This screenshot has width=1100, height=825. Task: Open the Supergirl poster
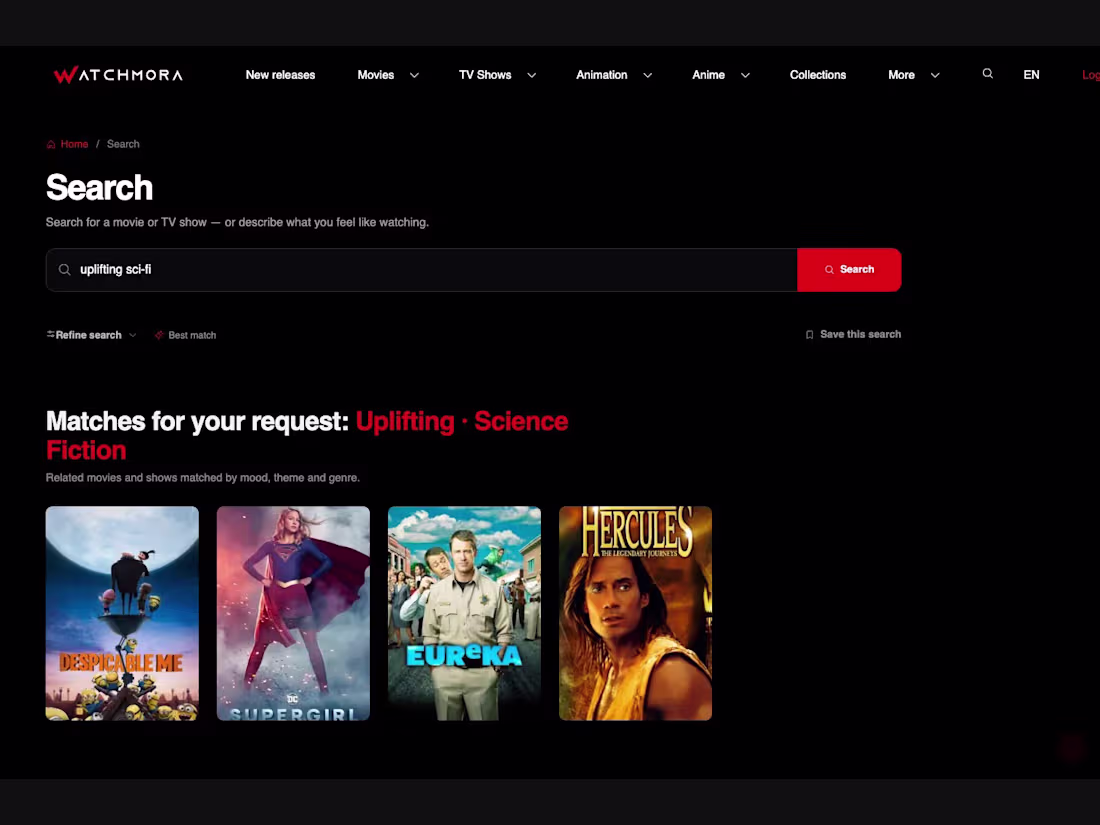(x=293, y=613)
